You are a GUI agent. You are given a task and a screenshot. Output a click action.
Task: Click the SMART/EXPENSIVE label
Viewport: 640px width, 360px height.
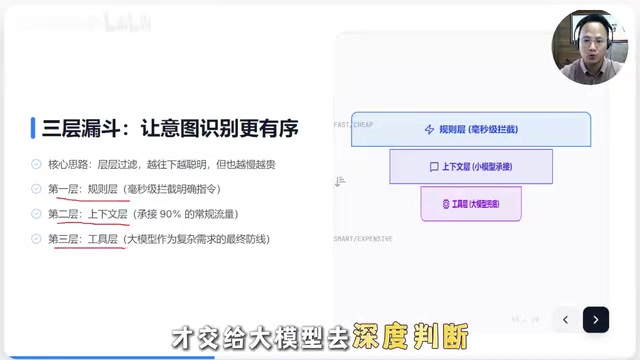pyautogui.click(x=363, y=239)
